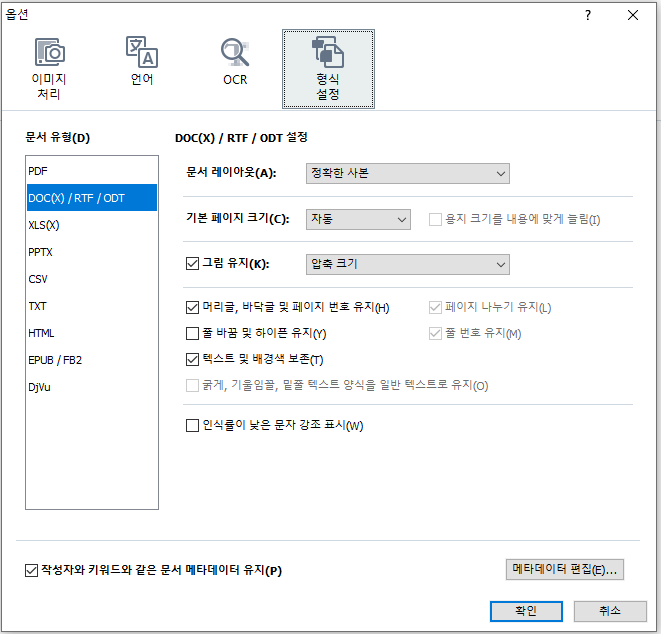Pick CSV from document types
The height and width of the screenshot is (634, 661).
pyautogui.click(x=92, y=279)
